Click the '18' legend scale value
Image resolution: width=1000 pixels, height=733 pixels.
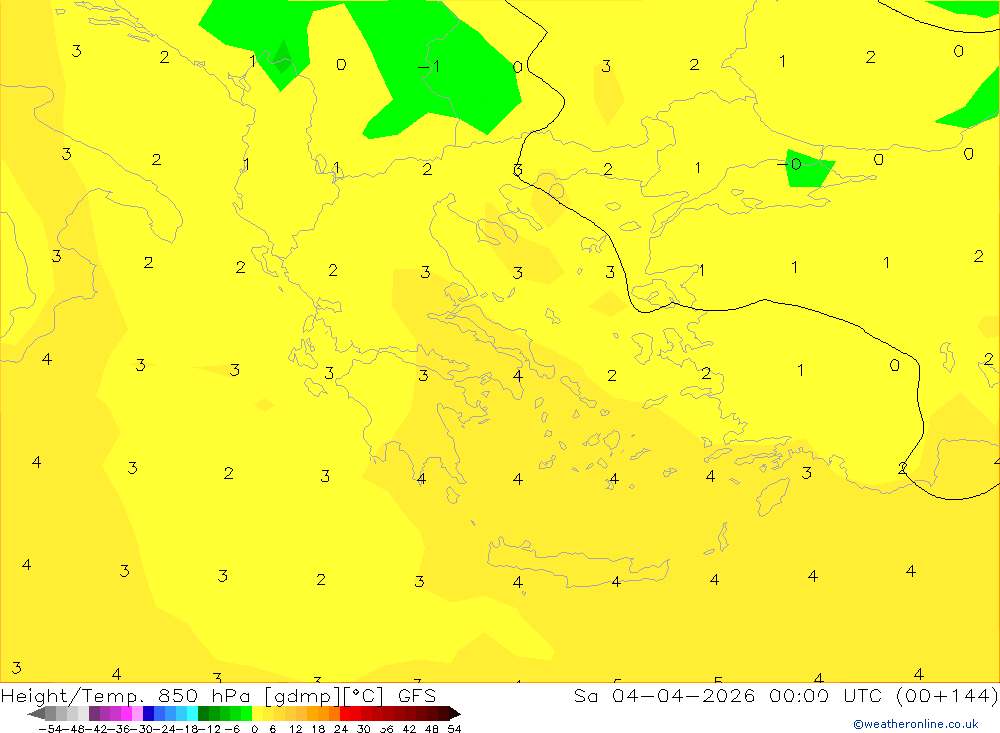[x=318, y=729]
